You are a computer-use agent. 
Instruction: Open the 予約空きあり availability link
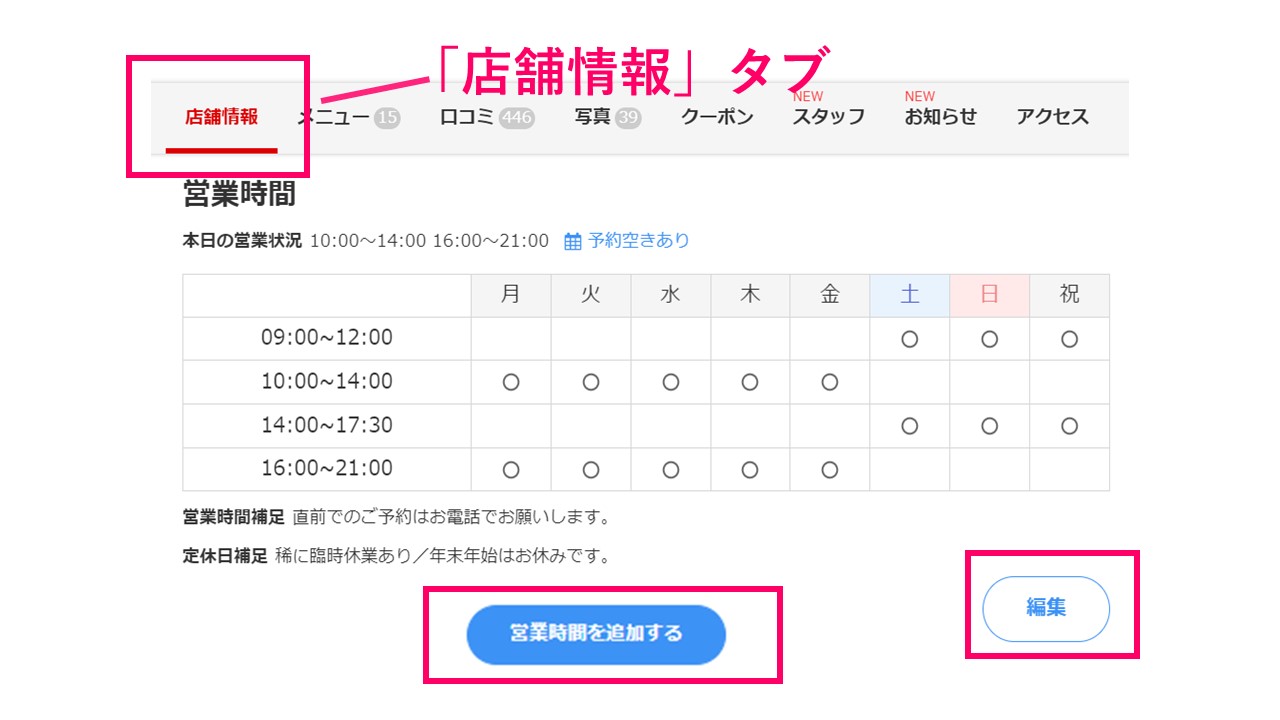coord(638,240)
